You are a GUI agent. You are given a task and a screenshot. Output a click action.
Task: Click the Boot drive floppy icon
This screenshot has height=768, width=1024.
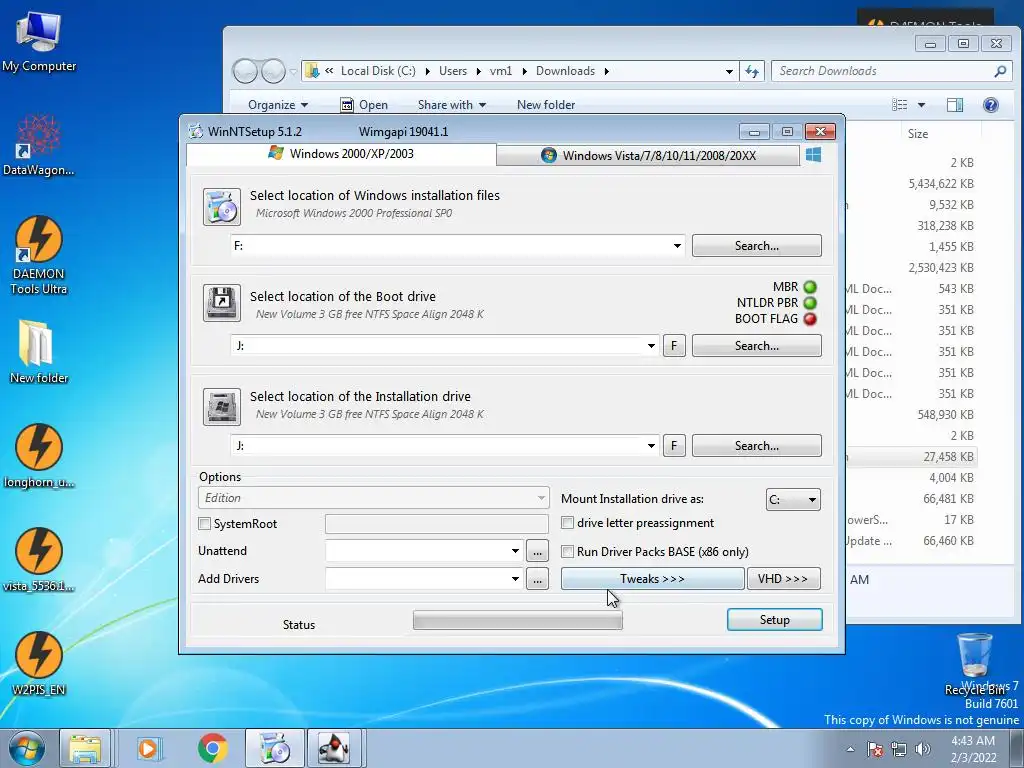click(221, 302)
